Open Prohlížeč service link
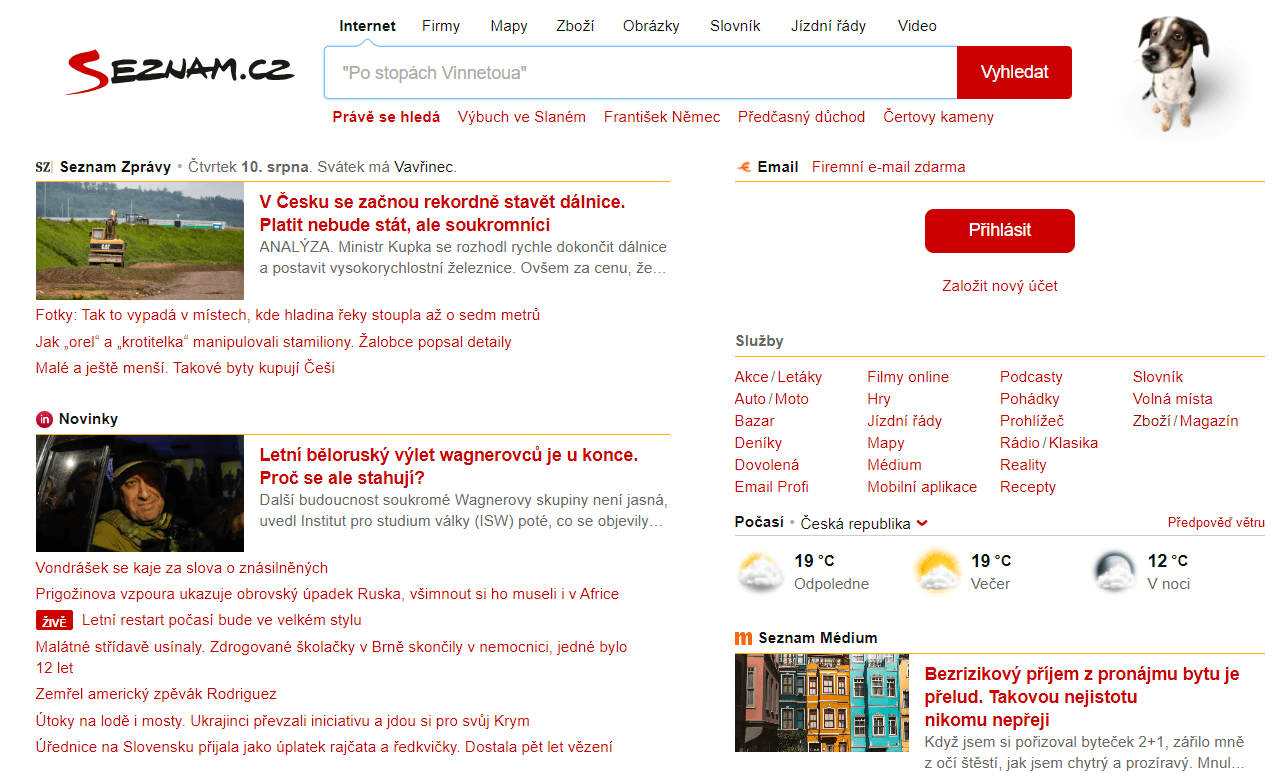This screenshot has width=1288, height=775. click(1032, 421)
